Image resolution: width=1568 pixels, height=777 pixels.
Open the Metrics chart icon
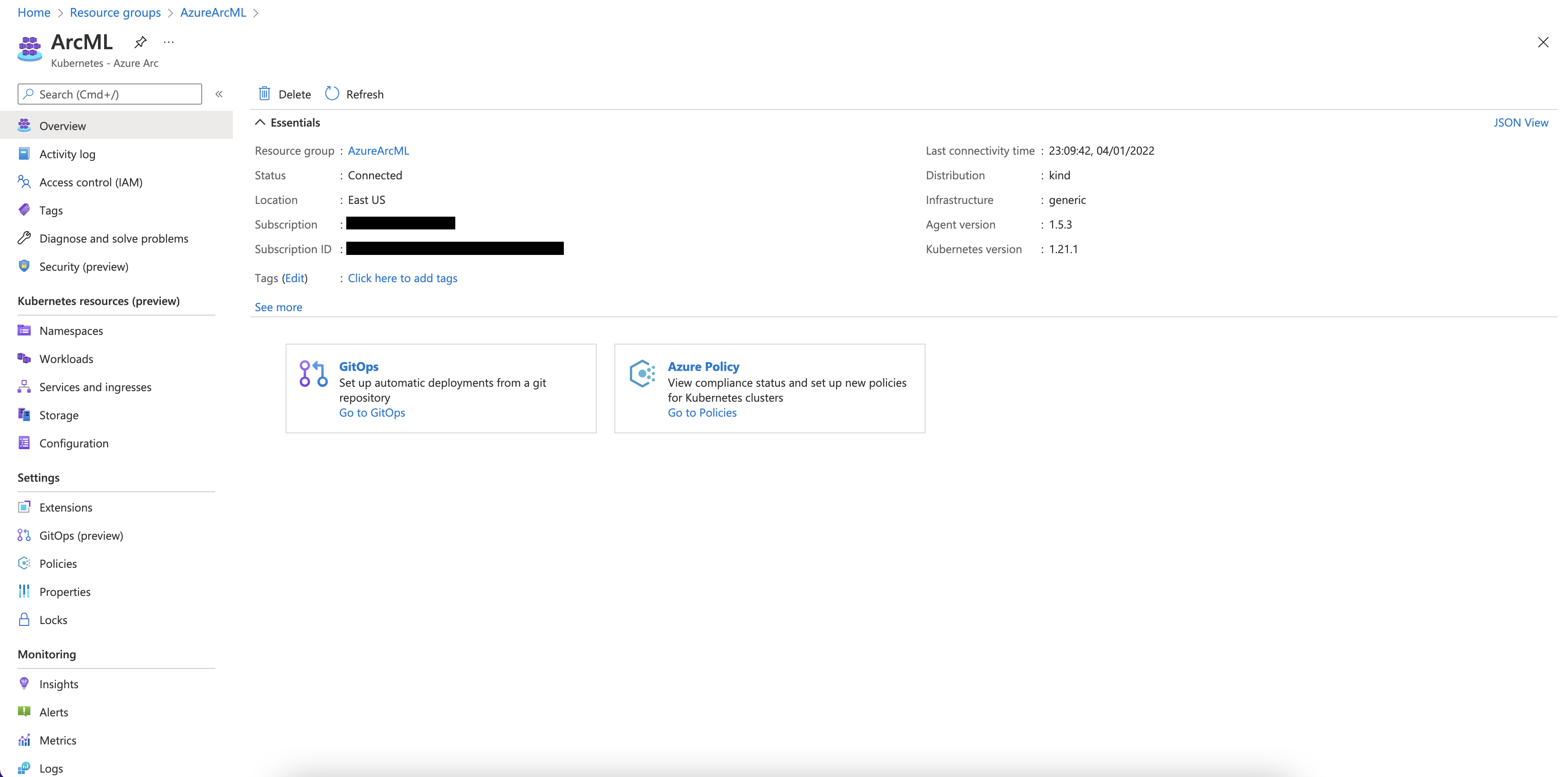(24, 740)
